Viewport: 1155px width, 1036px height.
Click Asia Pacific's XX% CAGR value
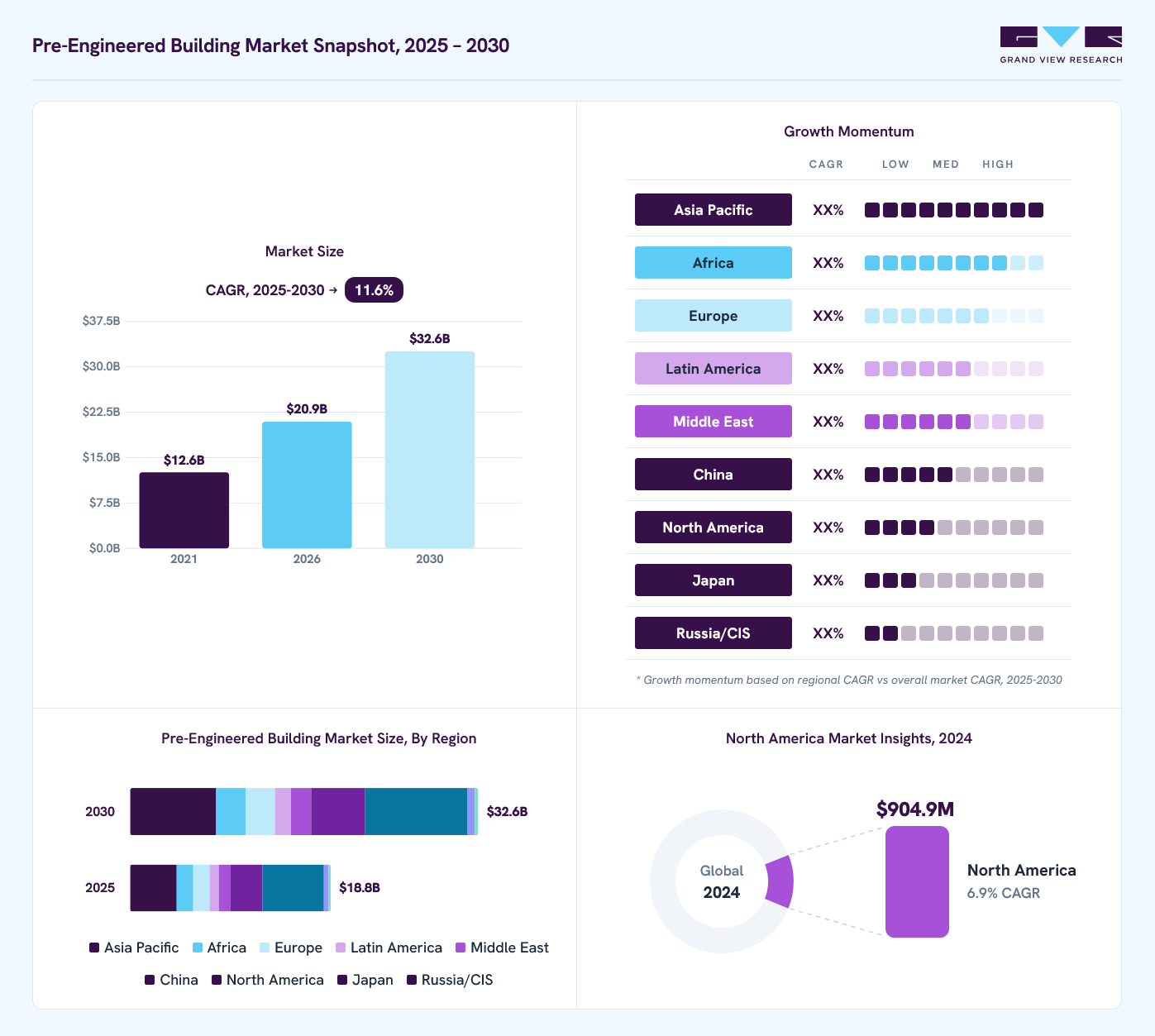(x=828, y=210)
